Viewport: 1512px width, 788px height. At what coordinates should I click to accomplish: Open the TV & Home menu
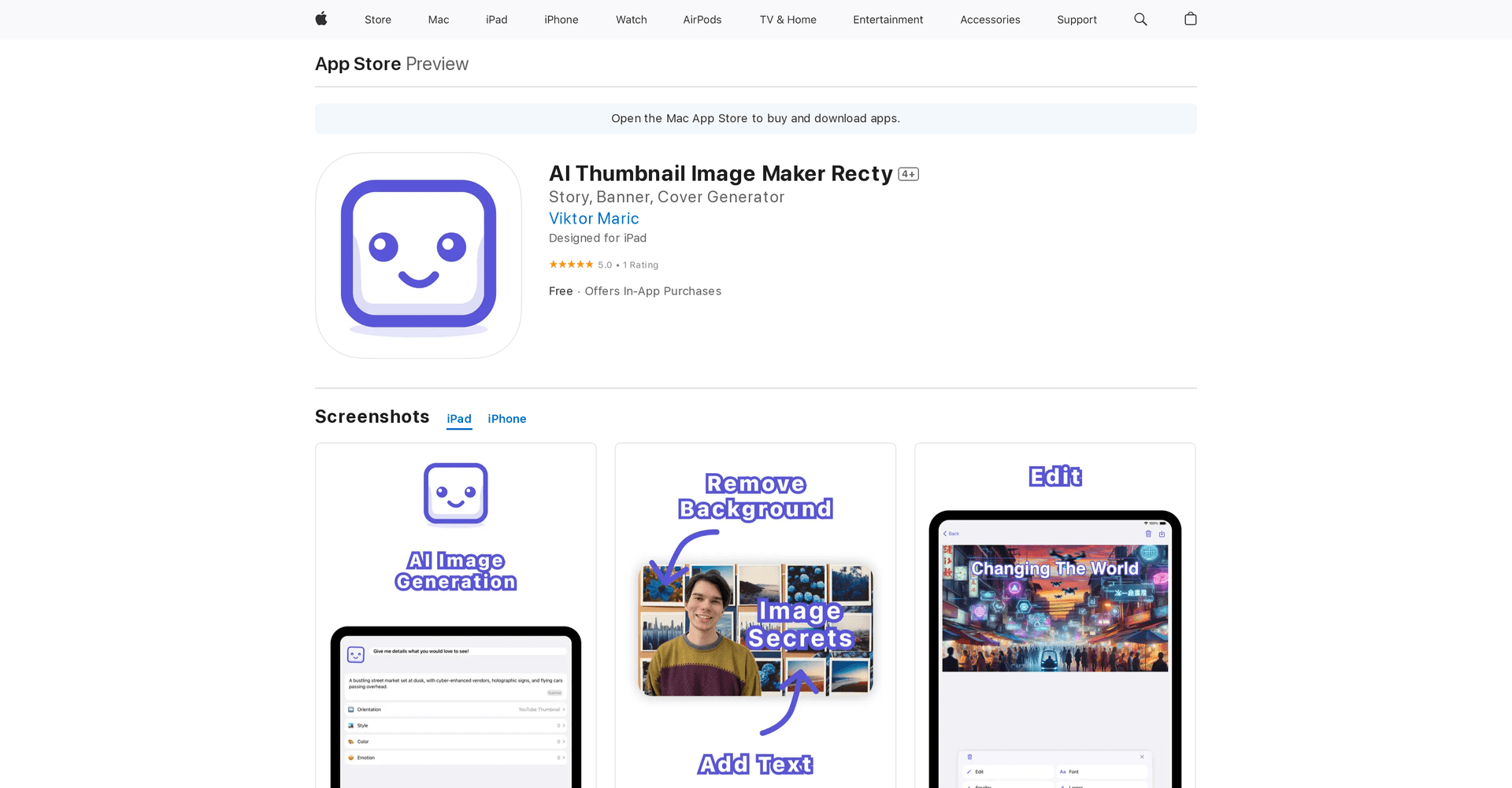[x=788, y=20]
